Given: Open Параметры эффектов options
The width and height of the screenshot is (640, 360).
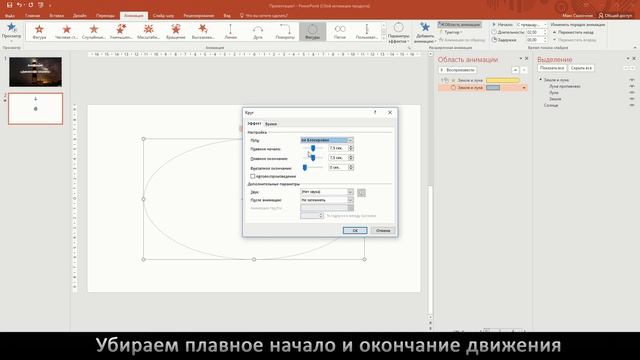Looking at the screenshot, I should (x=398, y=33).
